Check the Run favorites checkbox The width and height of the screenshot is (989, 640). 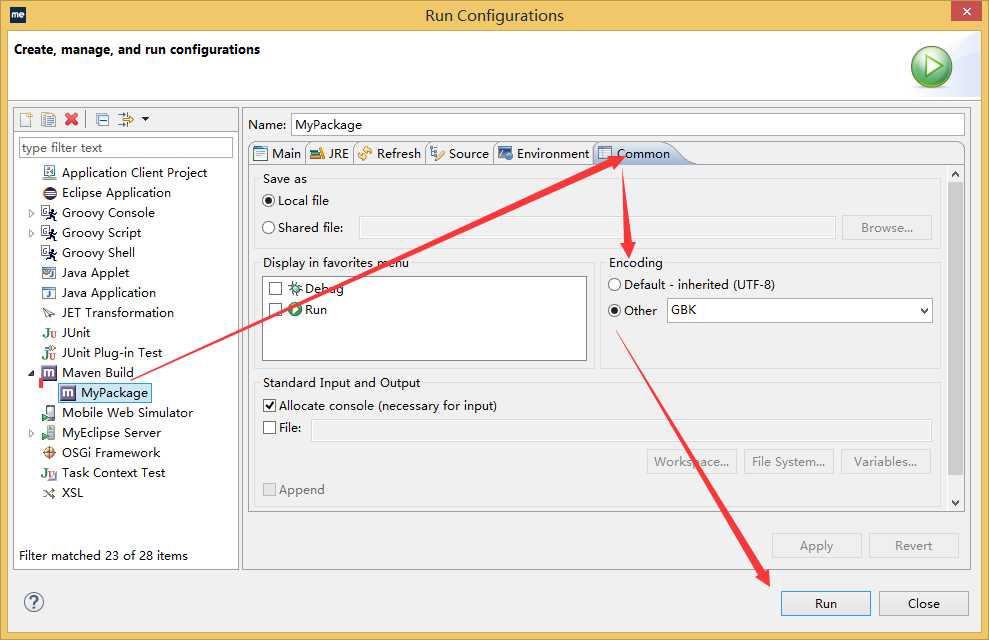click(x=276, y=310)
